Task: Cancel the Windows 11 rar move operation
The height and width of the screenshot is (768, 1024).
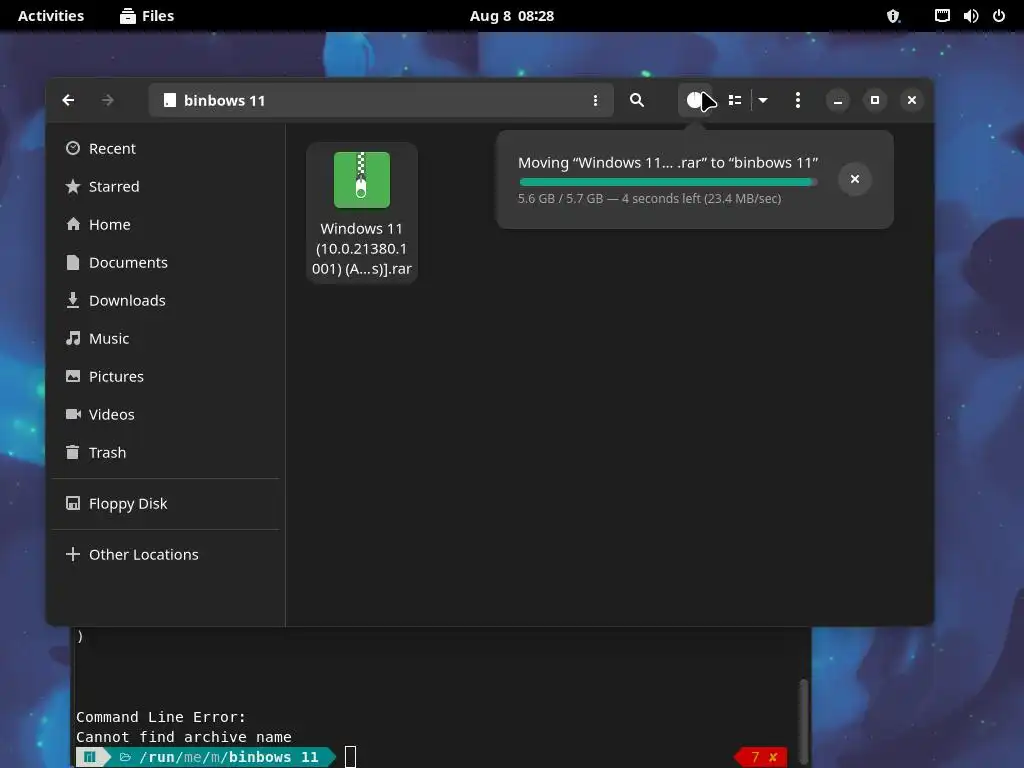Action: [x=854, y=179]
